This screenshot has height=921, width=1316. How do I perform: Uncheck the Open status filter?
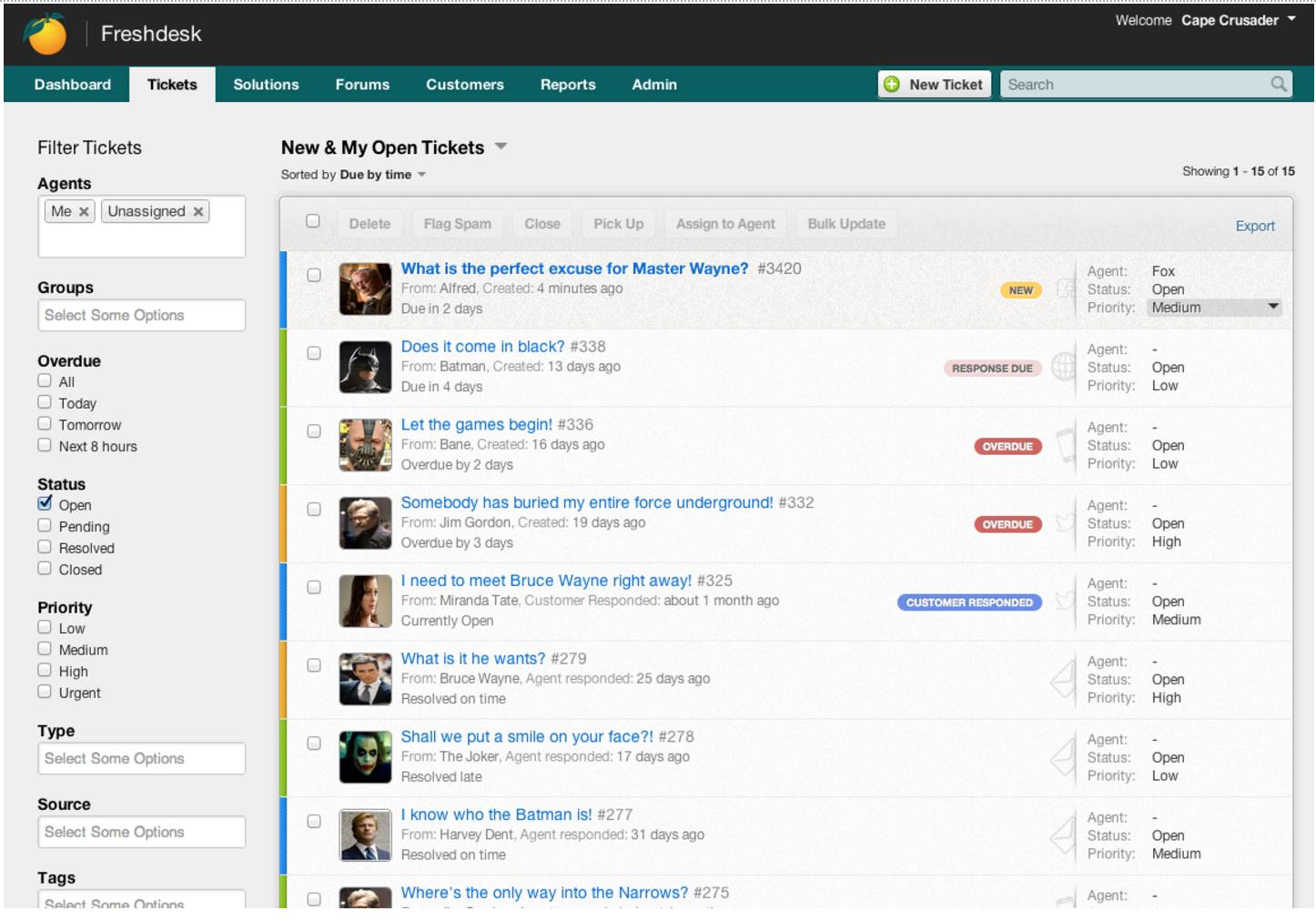click(x=45, y=504)
